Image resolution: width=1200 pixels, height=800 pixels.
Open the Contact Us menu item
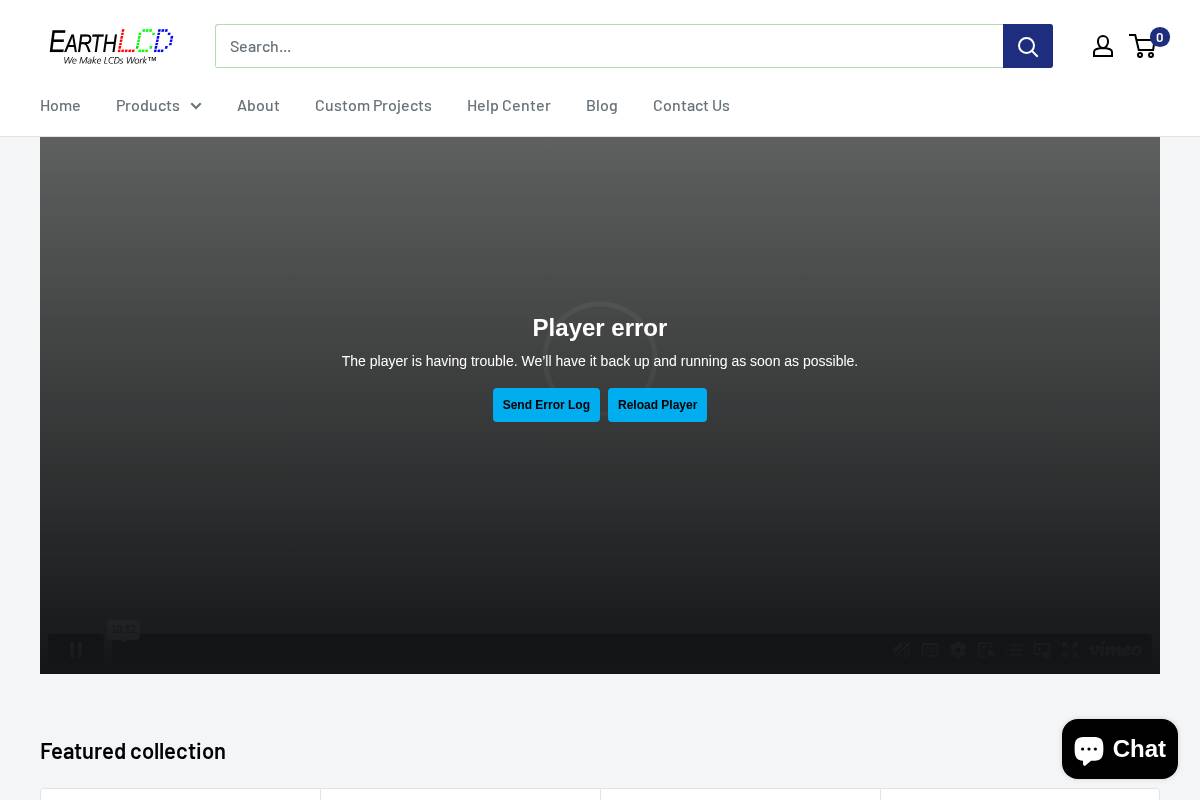coord(691,105)
